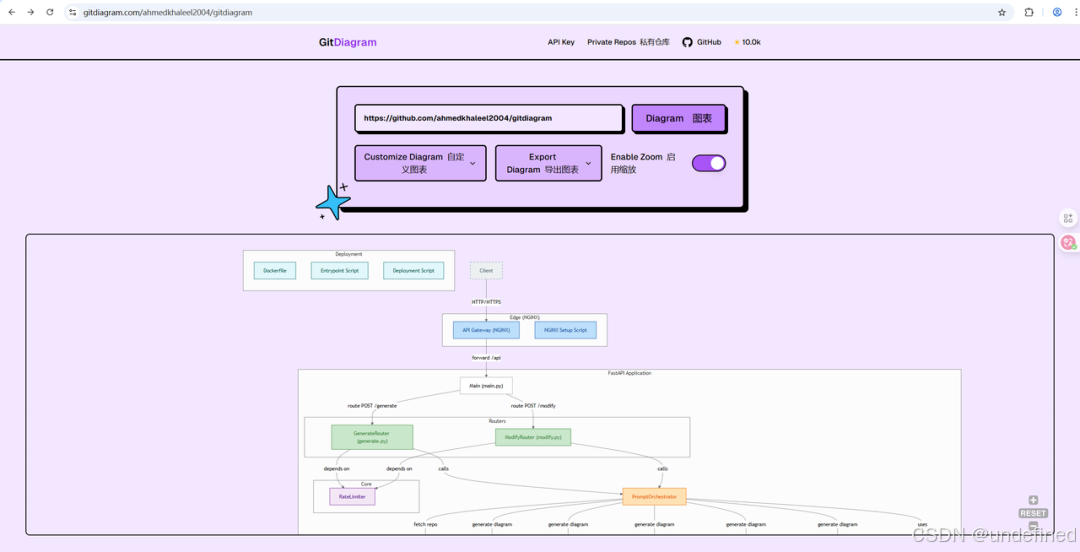
Task: Turn off the Enable Zoom switch
Action: click(x=709, y=163)
